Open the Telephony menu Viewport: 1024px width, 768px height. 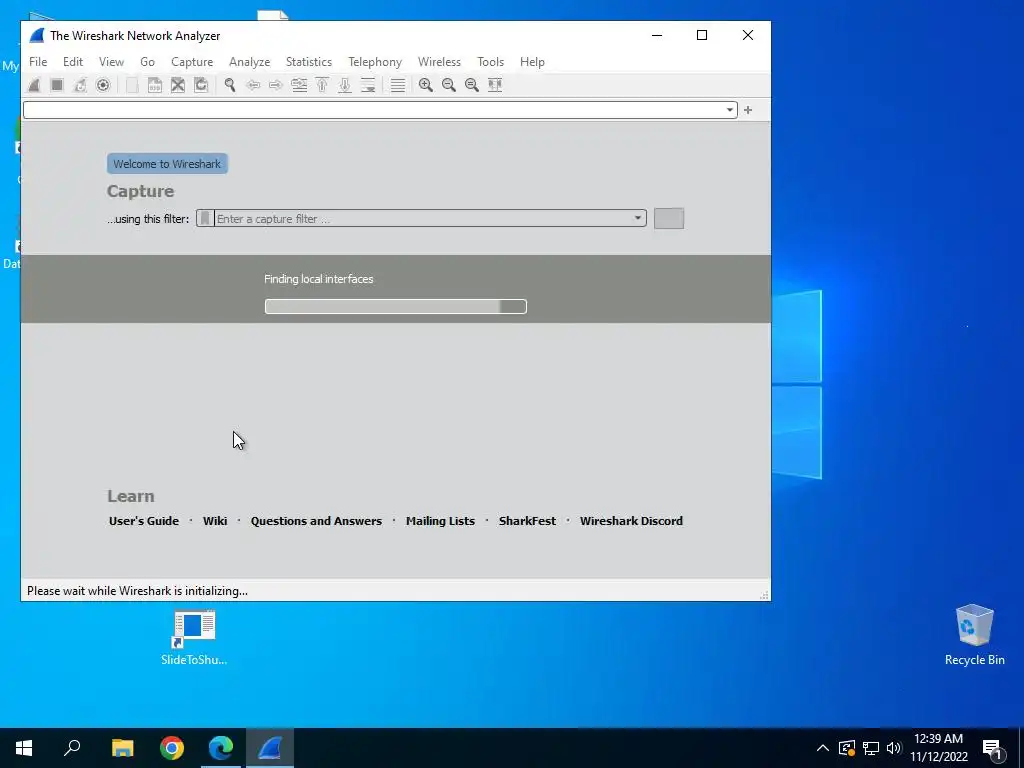tap(375, 62)
